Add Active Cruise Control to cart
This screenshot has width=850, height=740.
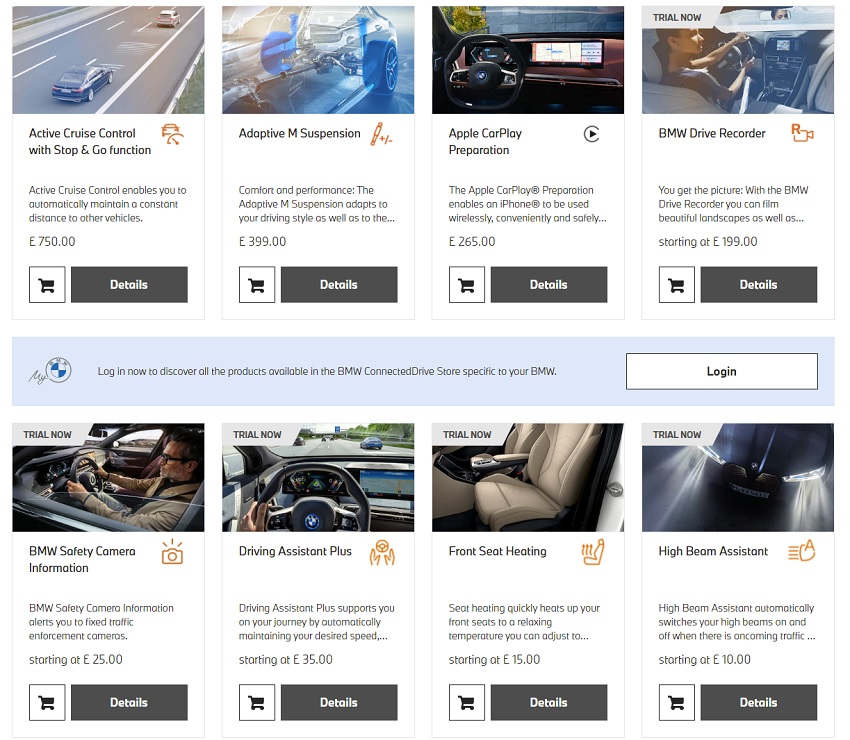pyautogui.click(x=47, y=285)
